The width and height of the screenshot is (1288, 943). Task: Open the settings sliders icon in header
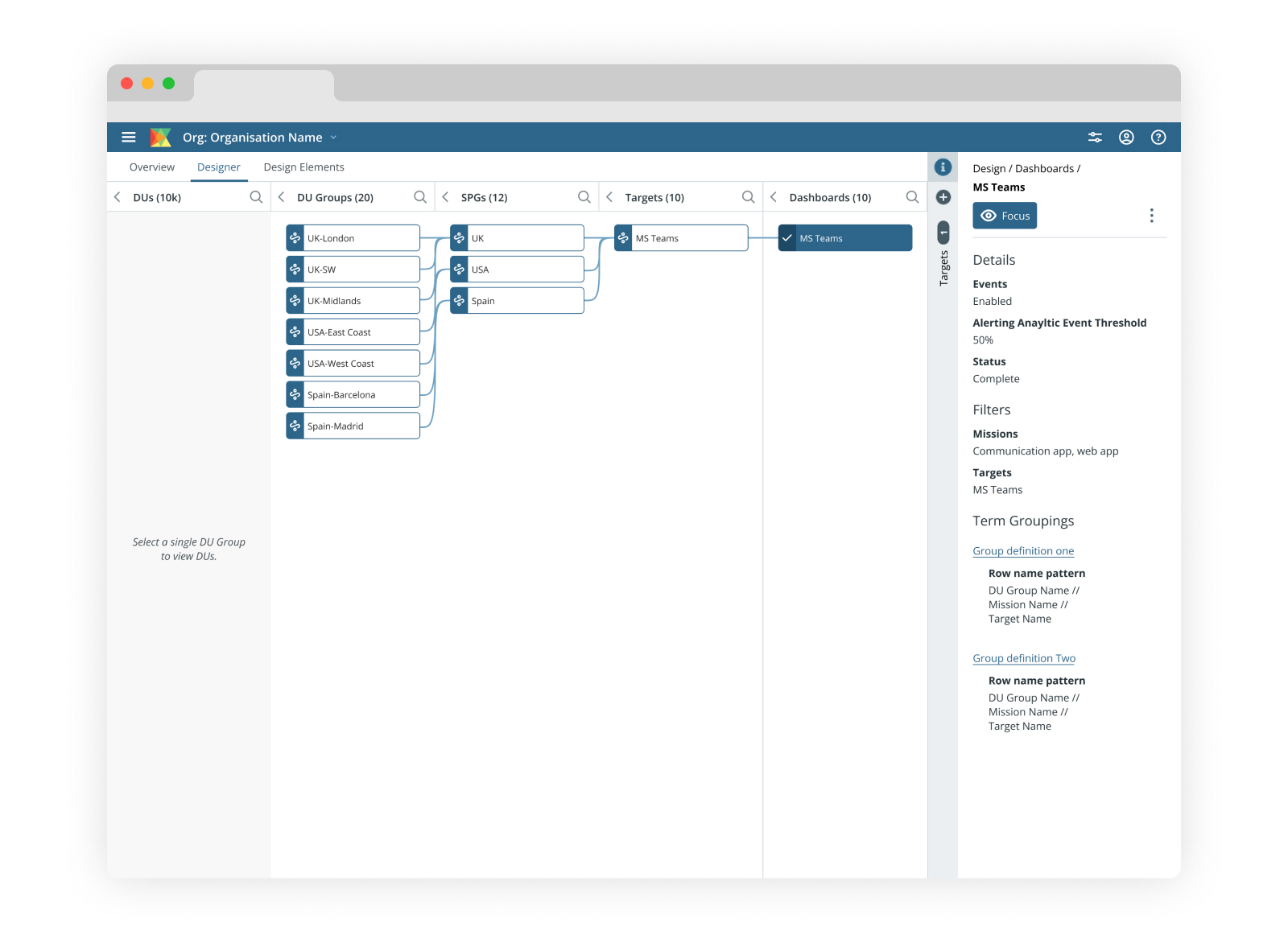[x=1095, y=138]
